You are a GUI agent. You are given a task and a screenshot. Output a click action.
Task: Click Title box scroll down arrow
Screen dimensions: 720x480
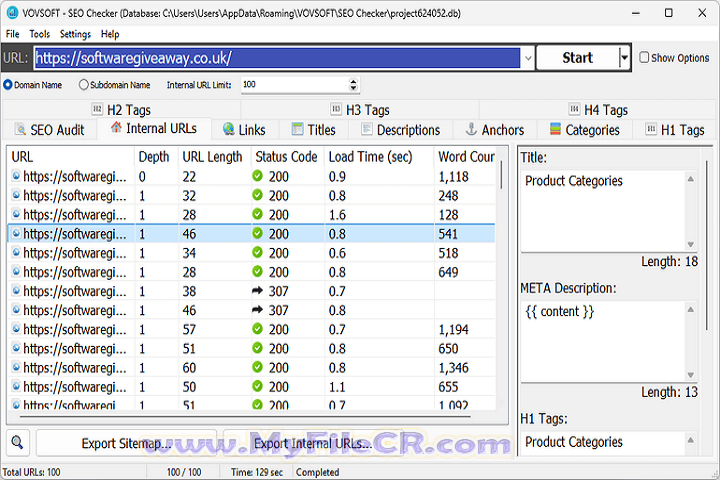pos(690,244)
